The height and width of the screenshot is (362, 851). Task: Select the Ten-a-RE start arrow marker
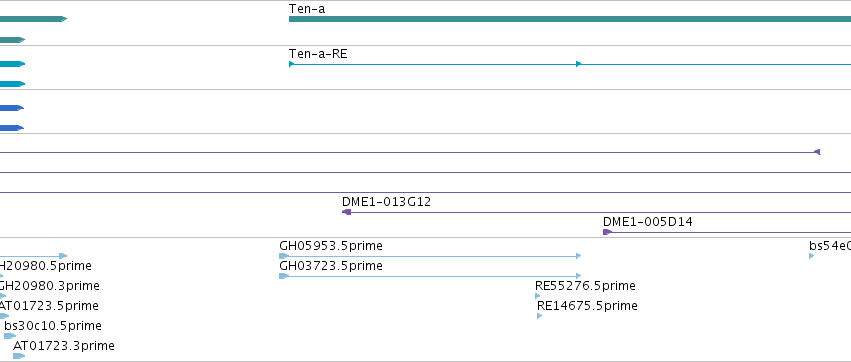point(291,64)
